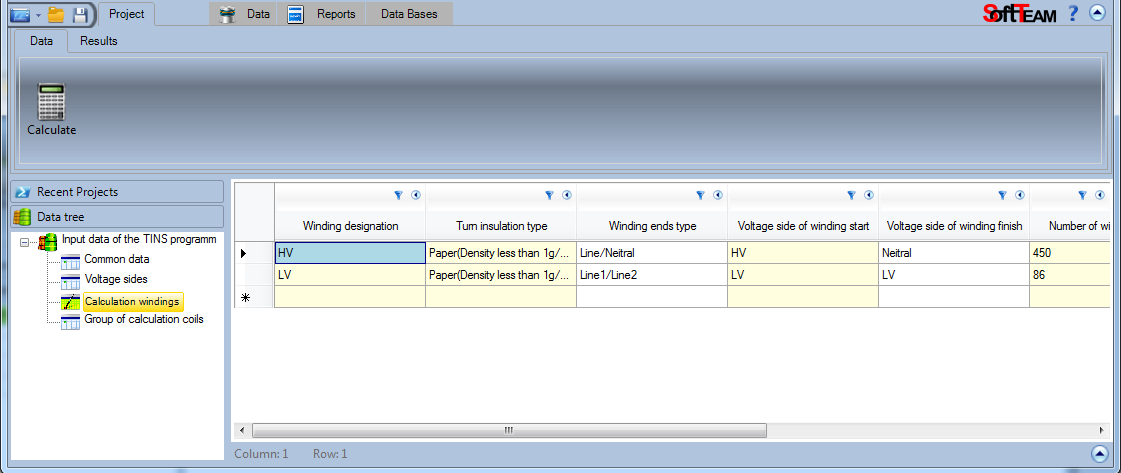Image resolution: width=1121 pixels, height=473 pixels.
Task: Select Calculation windings in the tree
Action: point(133,302)
